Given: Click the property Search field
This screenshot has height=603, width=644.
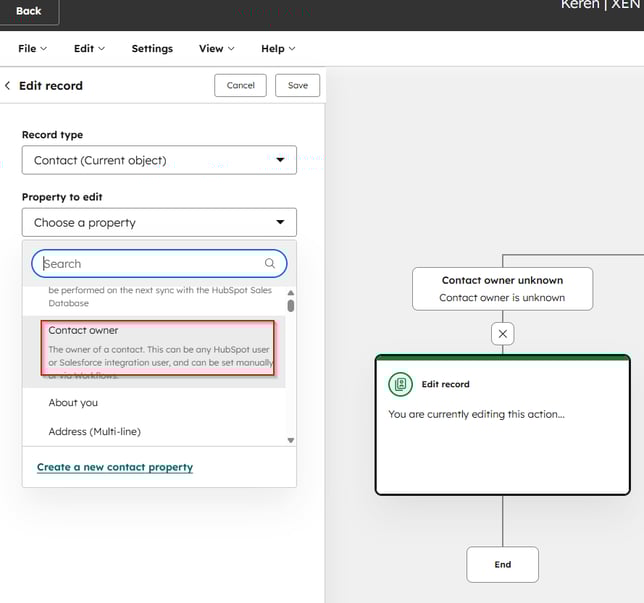Looking at the screenshot, I should click(x=150, y=264).
